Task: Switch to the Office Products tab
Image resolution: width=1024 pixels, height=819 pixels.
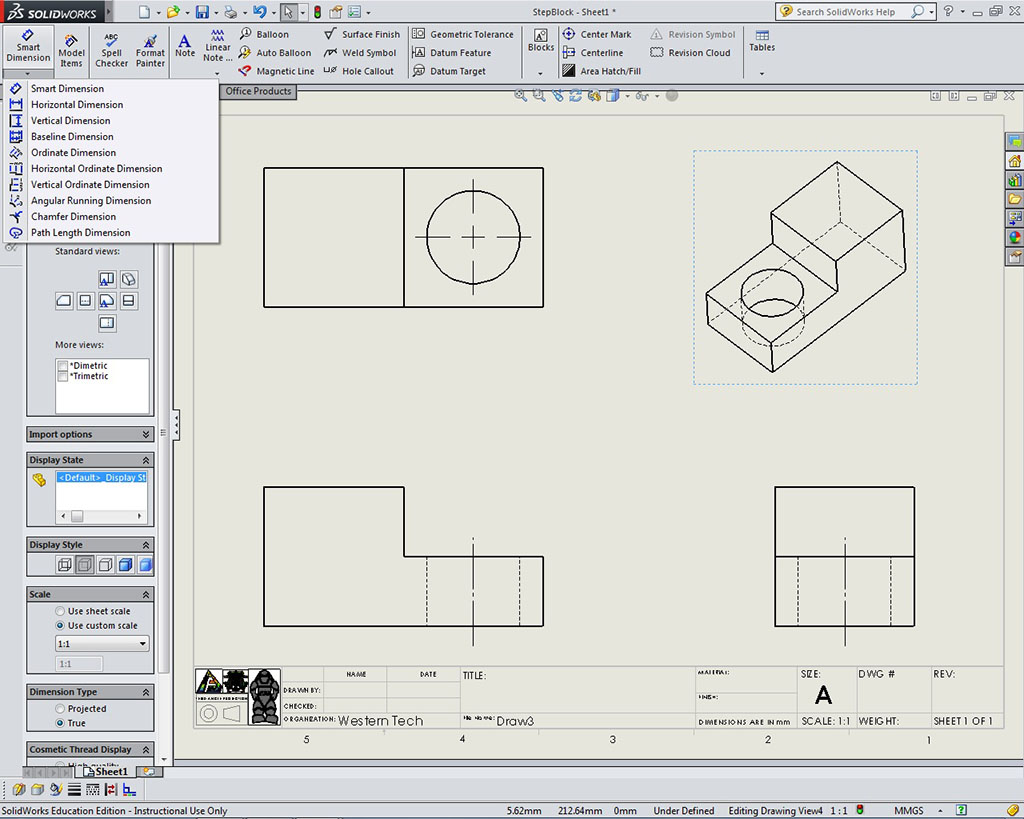Action: click(x=258, y=91)
